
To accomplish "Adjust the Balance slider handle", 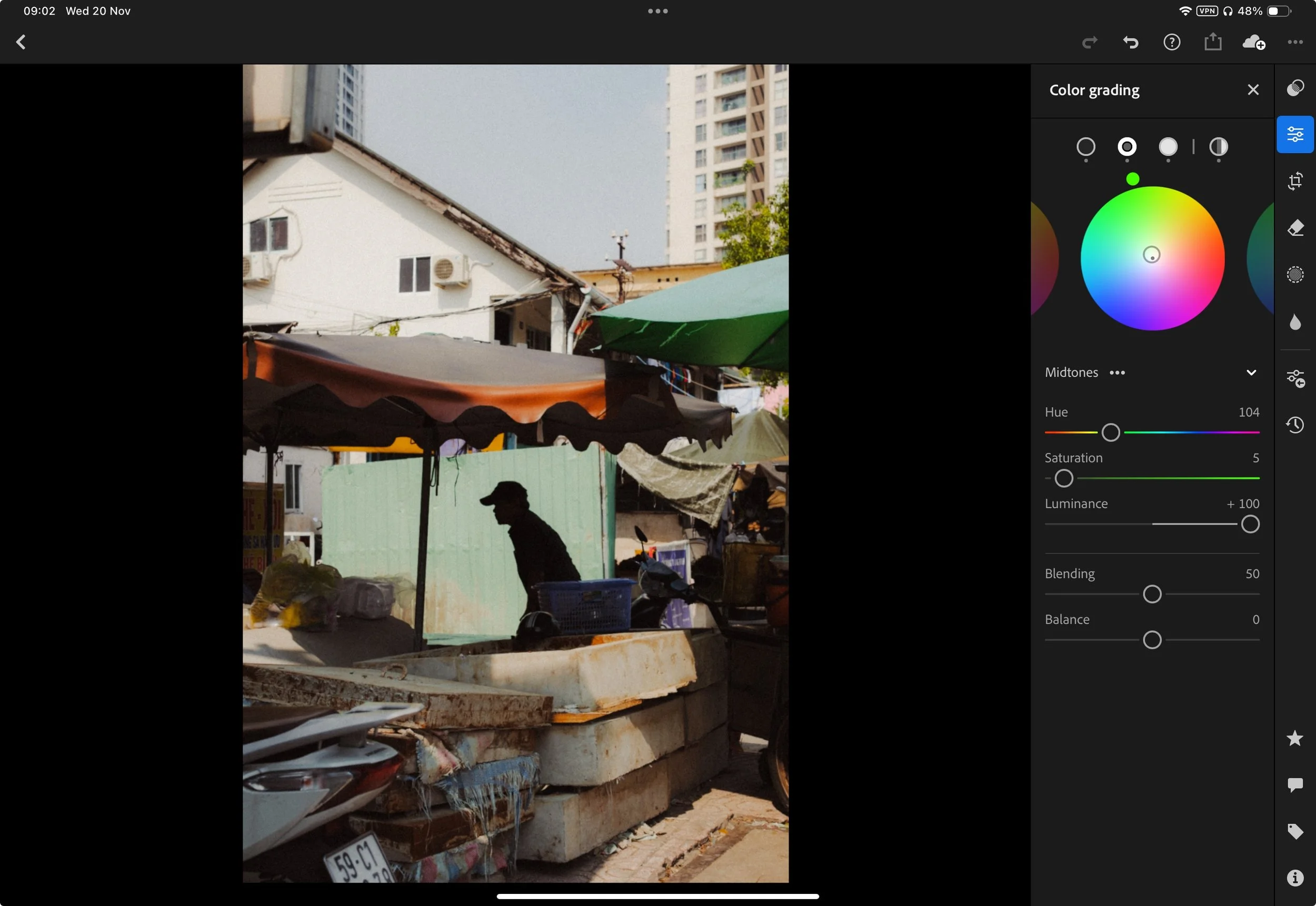I will click(1152, 640).
